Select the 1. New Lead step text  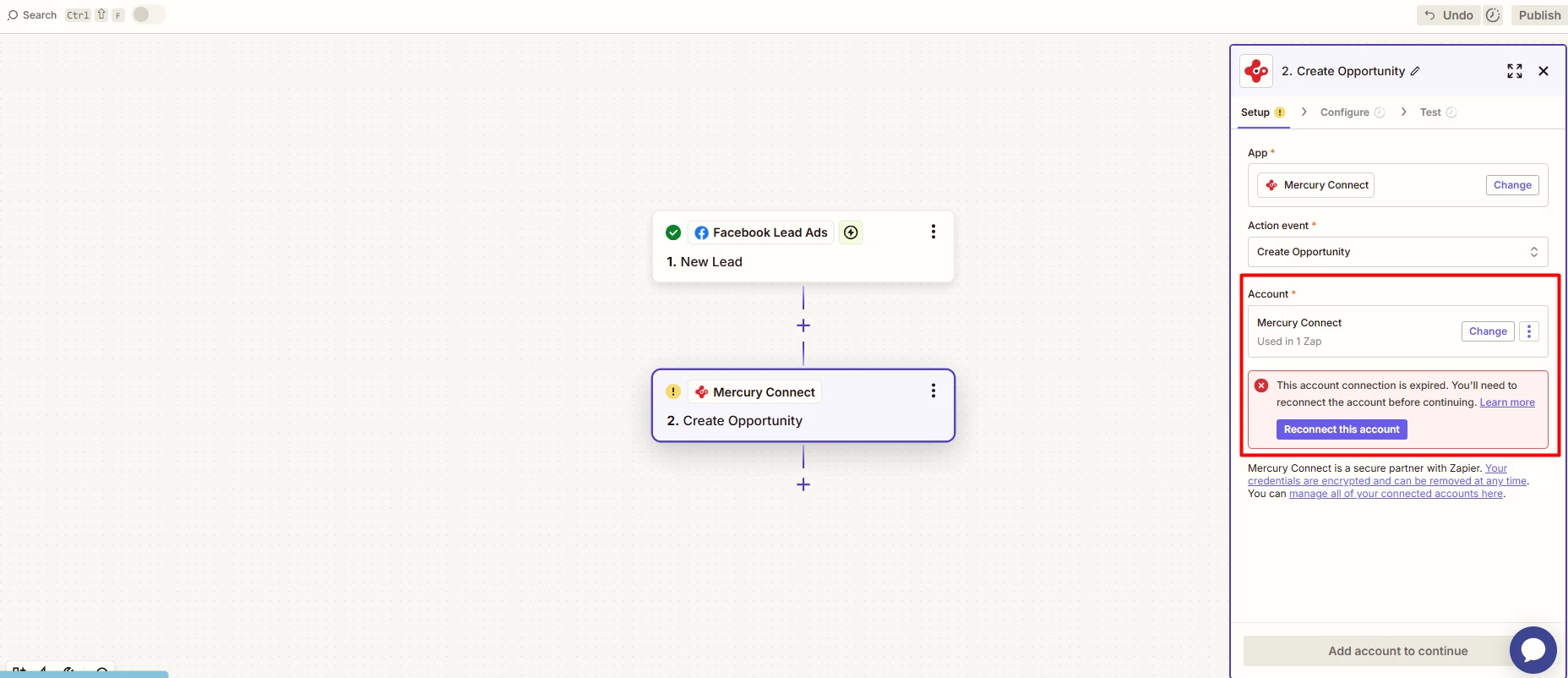click(705, 262)
